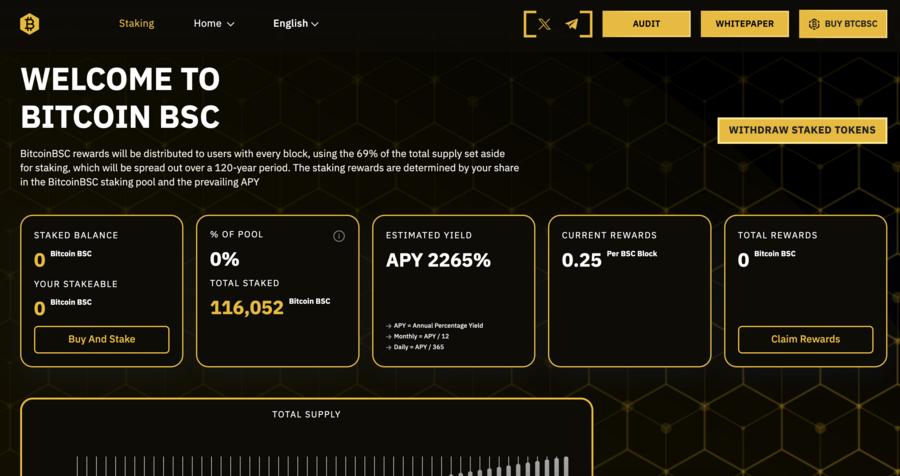The height and width of the screenshot is (476, 900).
Task: Click the AUDIT button
Action: click(646, 24)
